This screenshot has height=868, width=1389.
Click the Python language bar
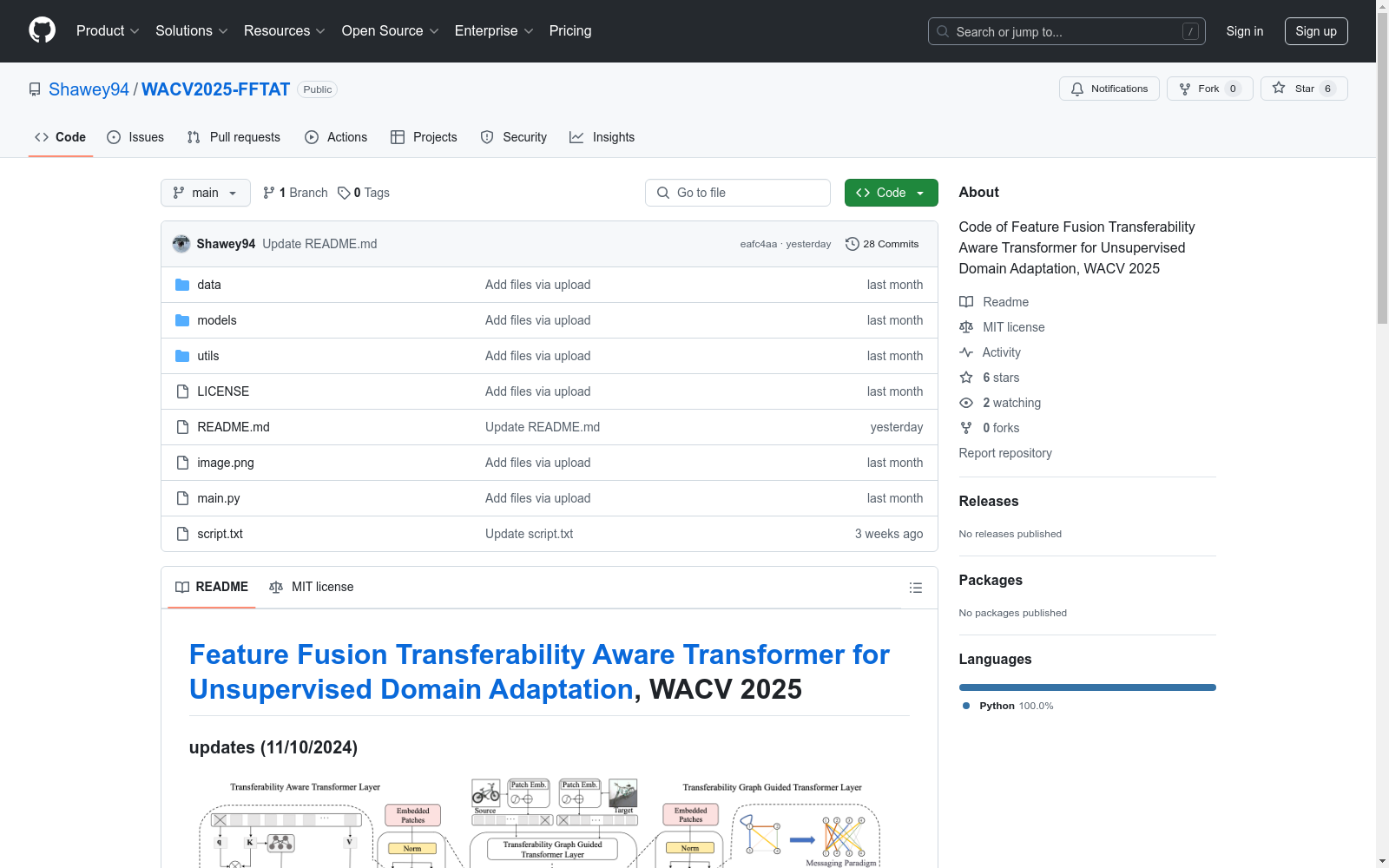pyautogui.click(x=1088, y=687)
